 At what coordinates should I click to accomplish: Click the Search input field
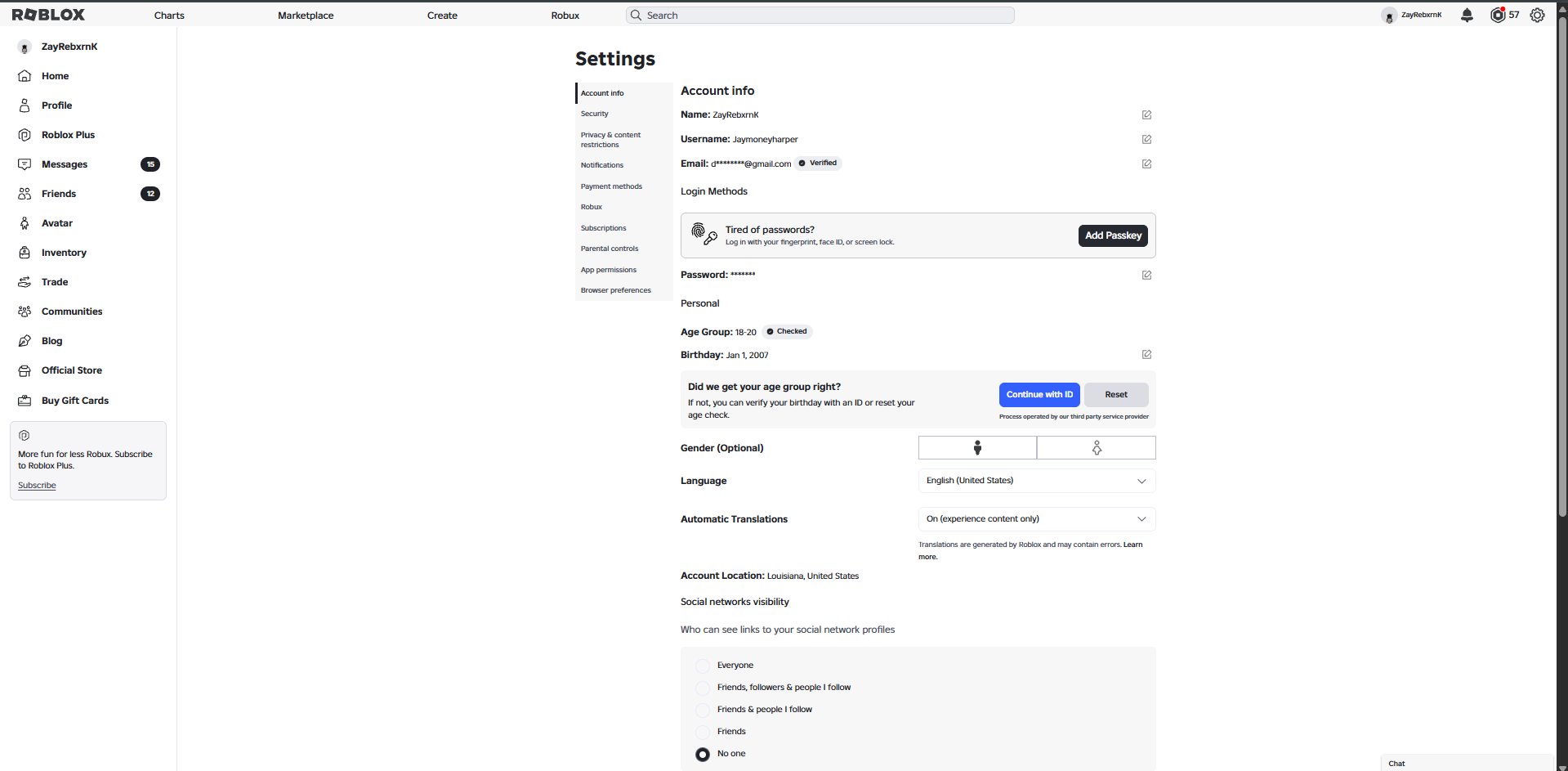820,16
